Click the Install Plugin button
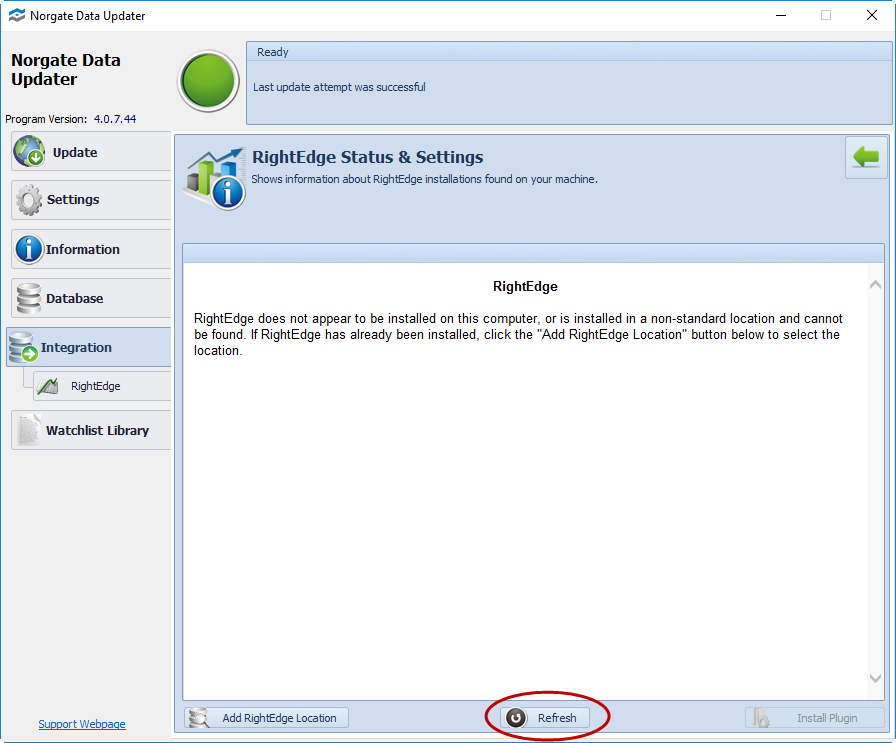 814,718
